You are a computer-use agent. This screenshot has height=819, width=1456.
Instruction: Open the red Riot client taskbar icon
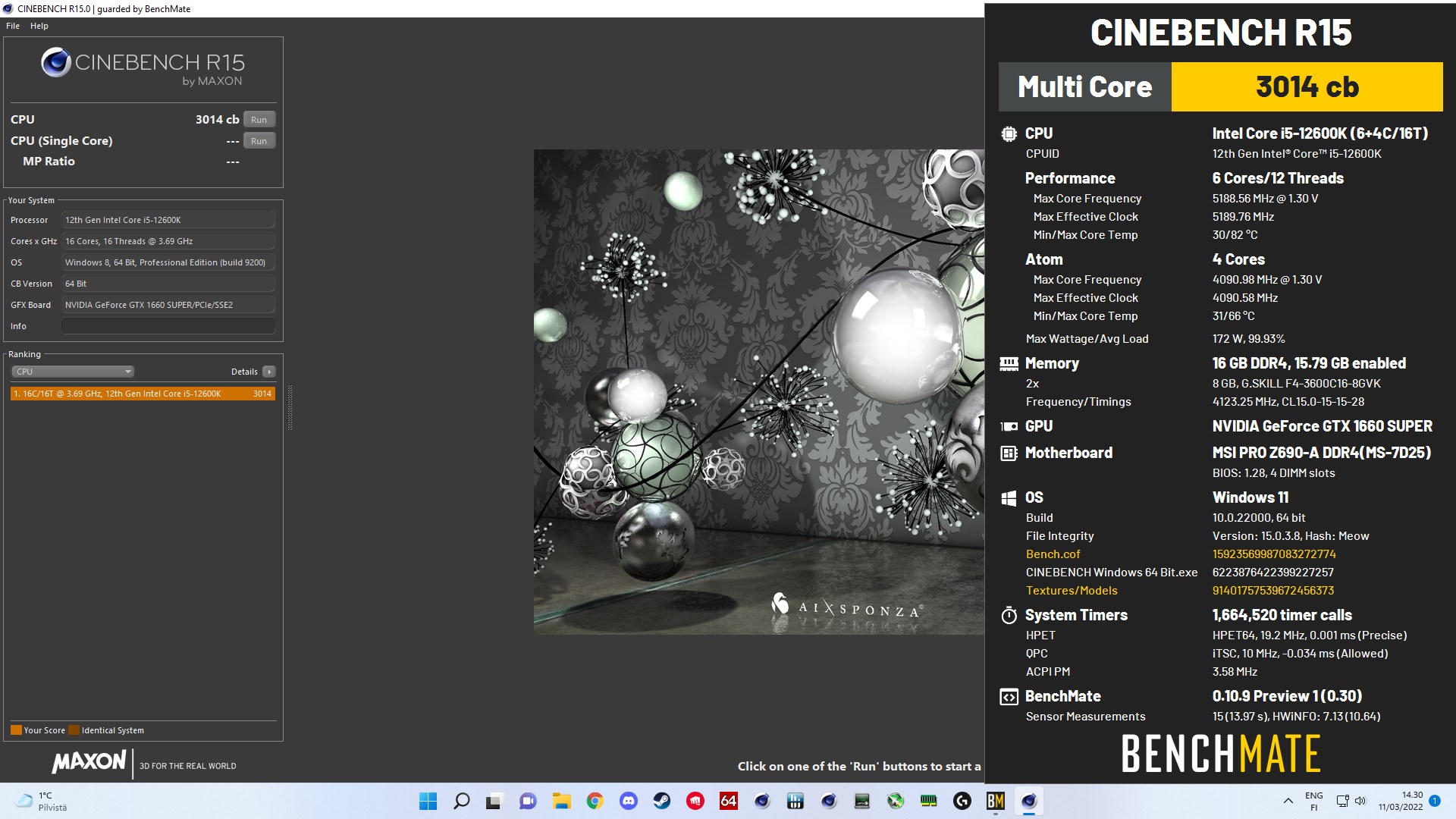695,801
